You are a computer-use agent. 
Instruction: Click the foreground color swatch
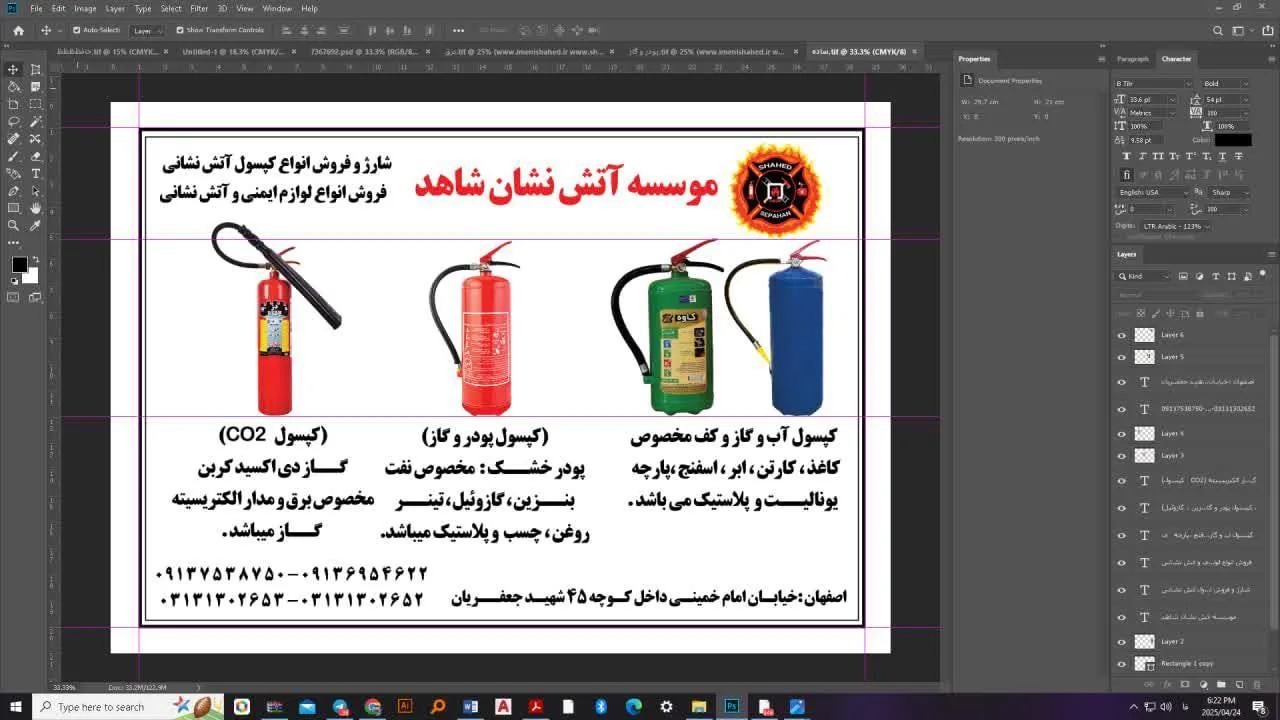pyautogui.click(x=19, y=264)
